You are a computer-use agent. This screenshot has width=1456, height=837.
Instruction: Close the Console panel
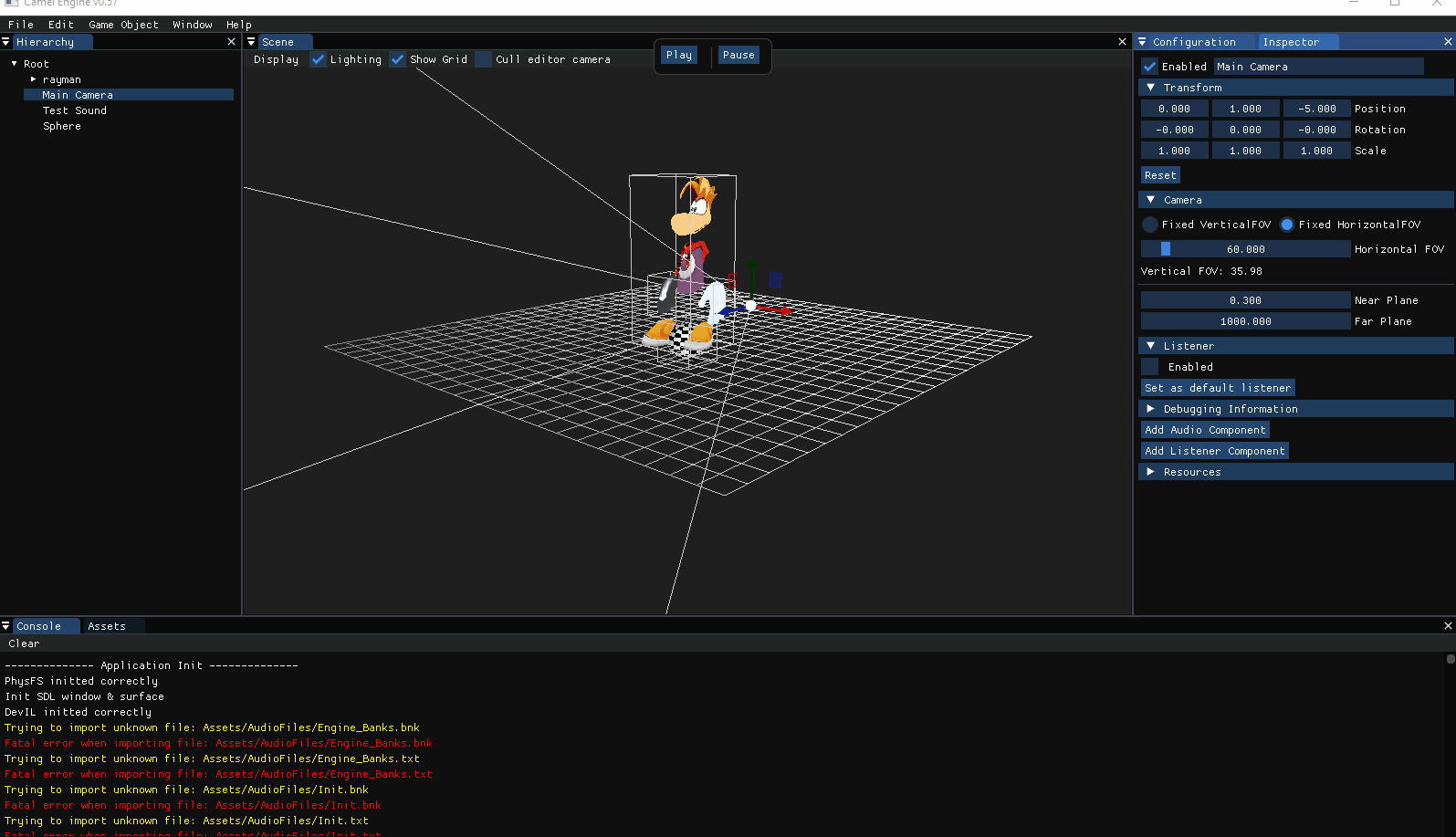(1448, 626)
